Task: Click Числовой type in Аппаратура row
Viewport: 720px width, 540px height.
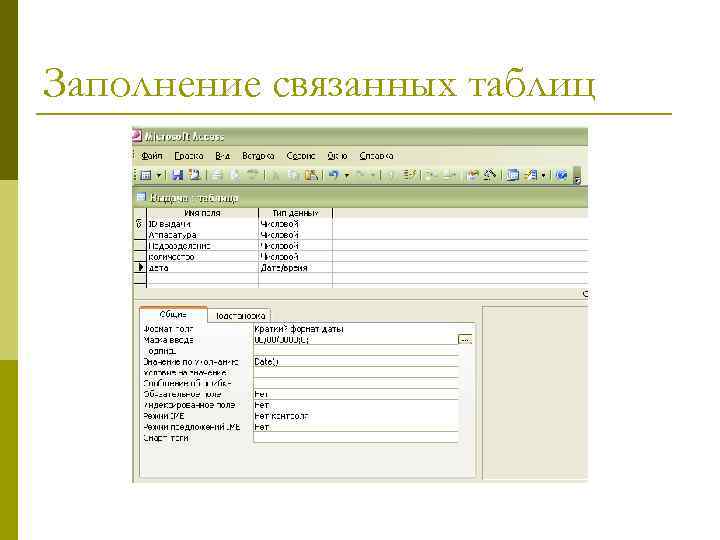Action: 295,235
